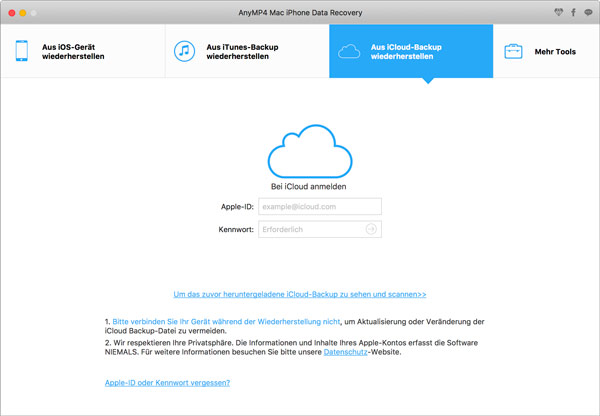Open the Facebook page icon
Image resolution: width=600 pixels, height=416 pixels.
tap(573, 12)
